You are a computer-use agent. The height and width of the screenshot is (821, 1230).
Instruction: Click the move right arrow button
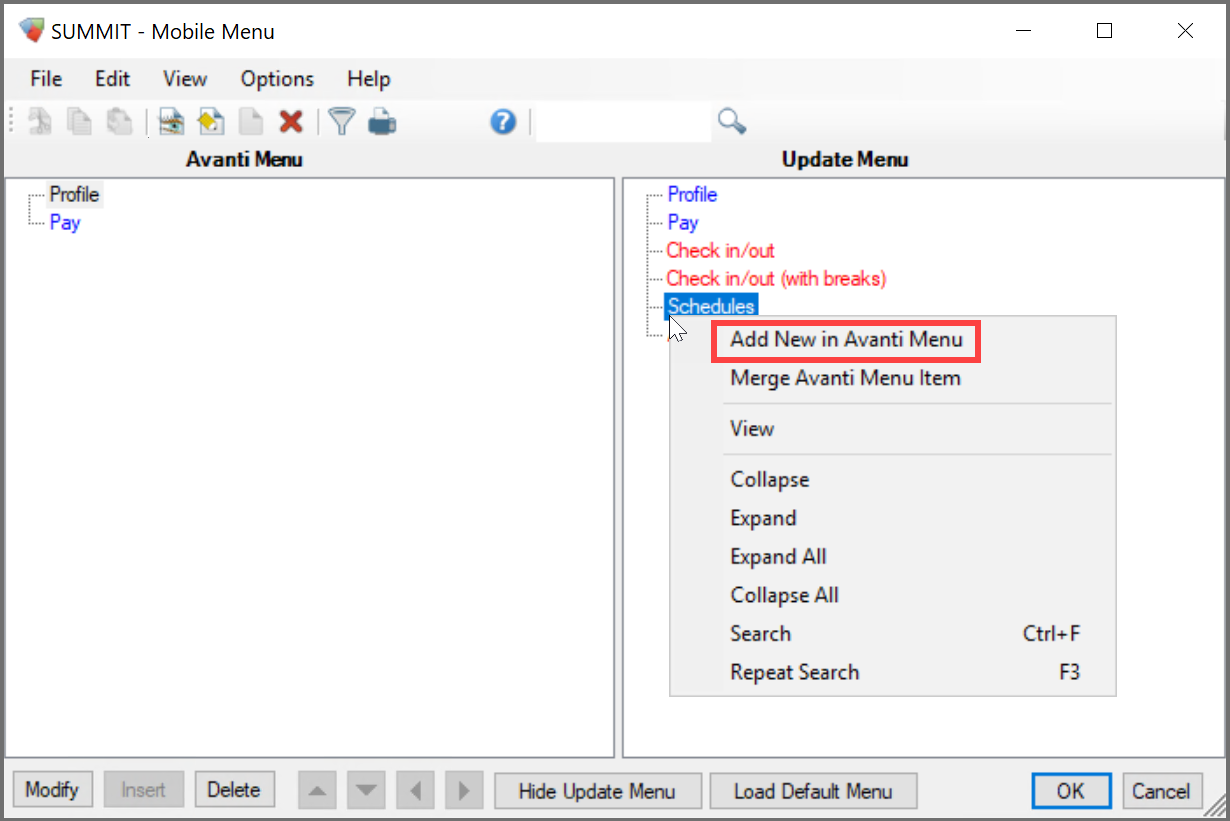point(463,790)
